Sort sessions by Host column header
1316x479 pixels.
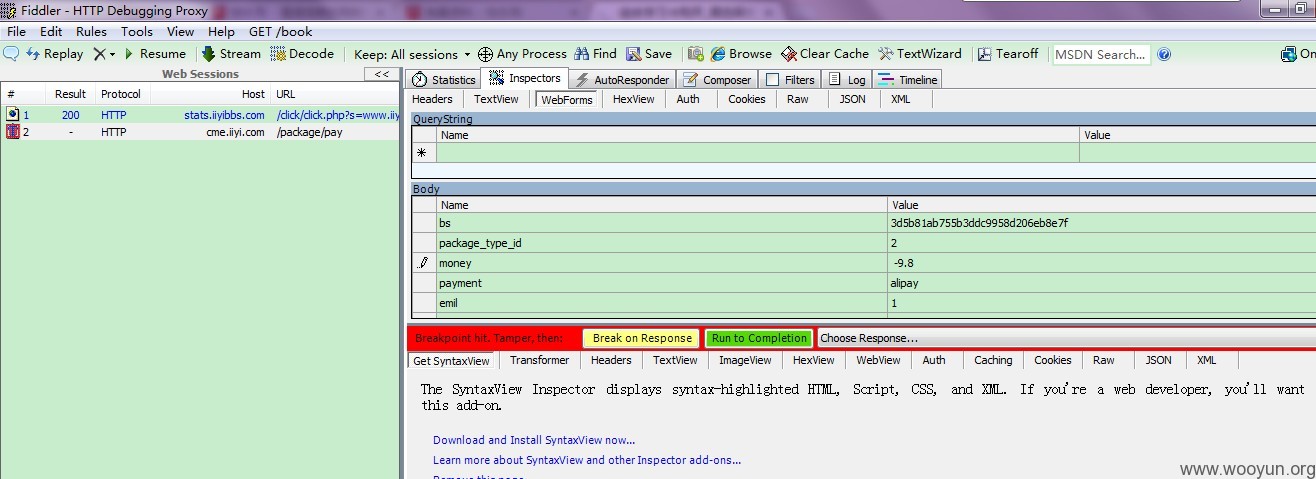tap(210, 94)
